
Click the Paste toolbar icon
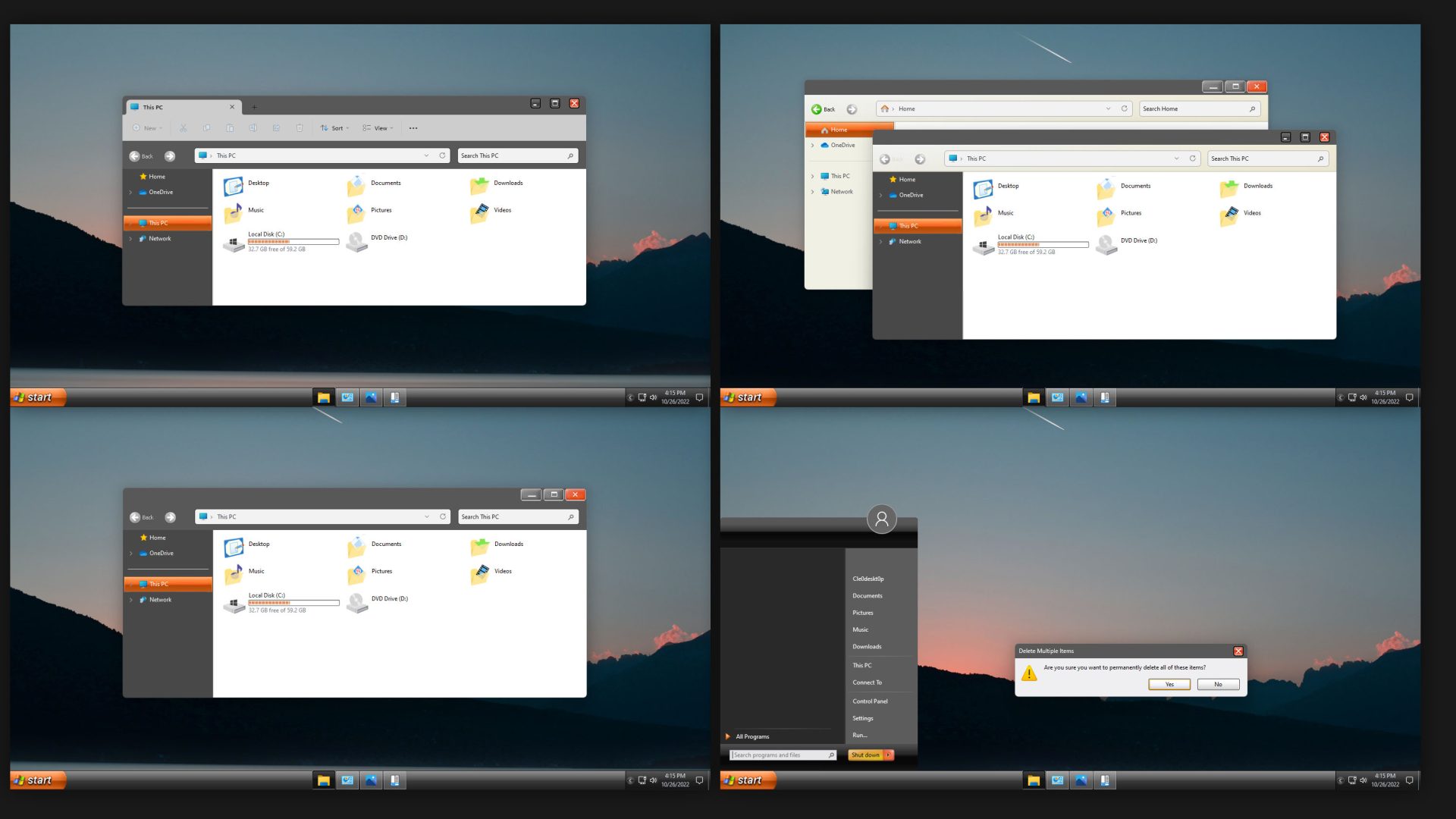click(231, 127)
